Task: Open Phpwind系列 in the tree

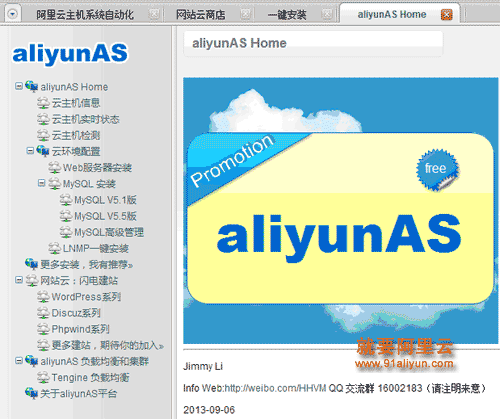Action: (80, 329)
